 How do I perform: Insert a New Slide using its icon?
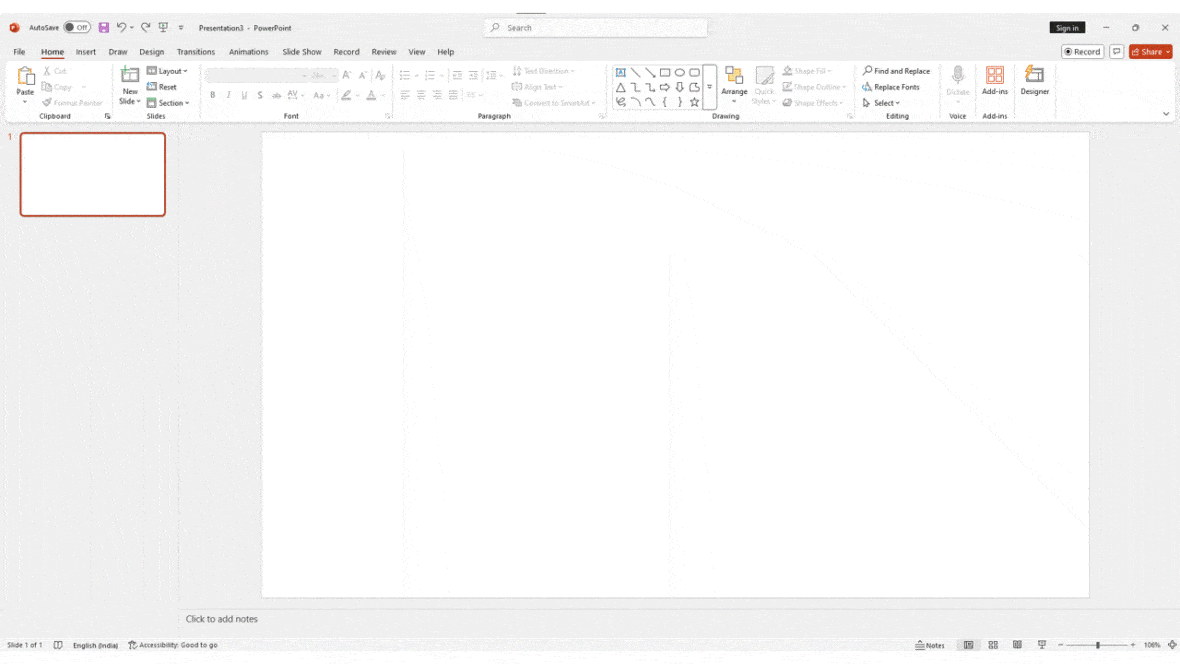(x=130, y=75)
